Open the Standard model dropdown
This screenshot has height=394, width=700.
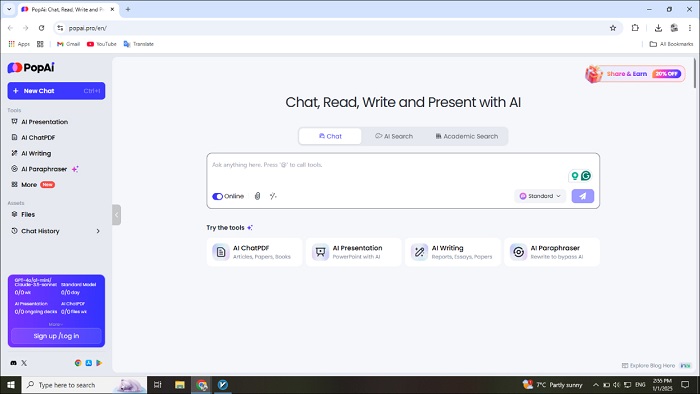[x=540, y=196]
